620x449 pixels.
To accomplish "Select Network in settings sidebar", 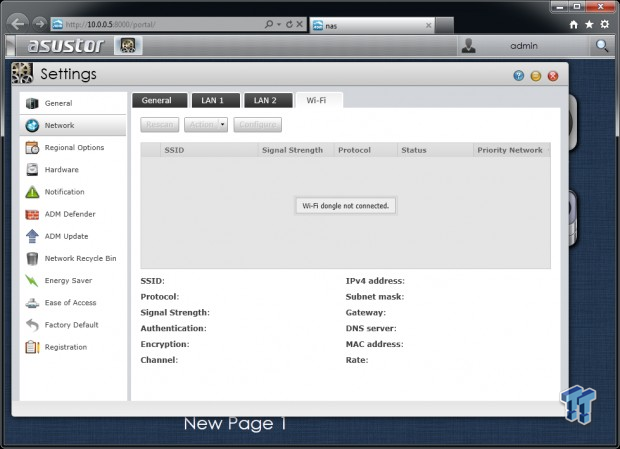I will tap(73, 125).
